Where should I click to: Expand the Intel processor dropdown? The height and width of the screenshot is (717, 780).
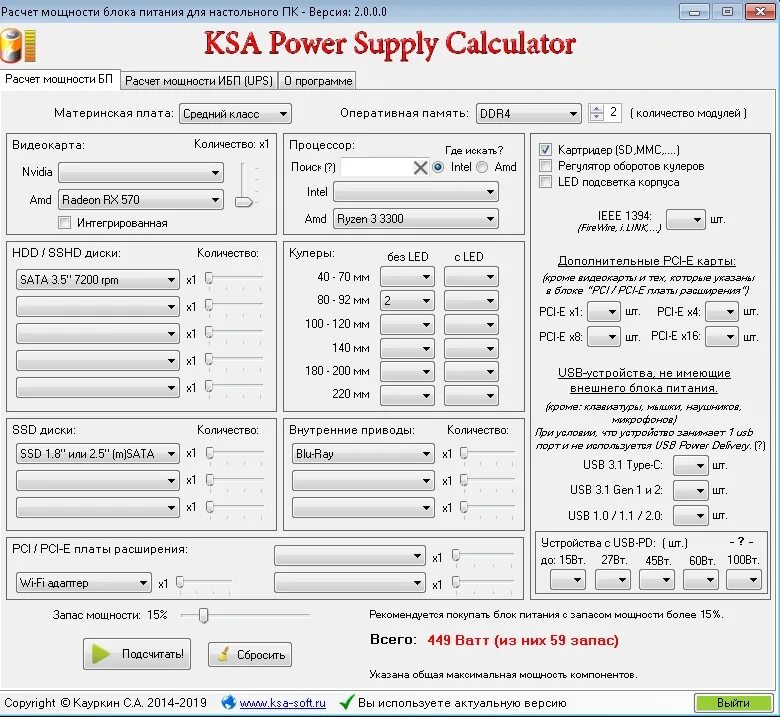pyautogui.click(x=416, y=192)
